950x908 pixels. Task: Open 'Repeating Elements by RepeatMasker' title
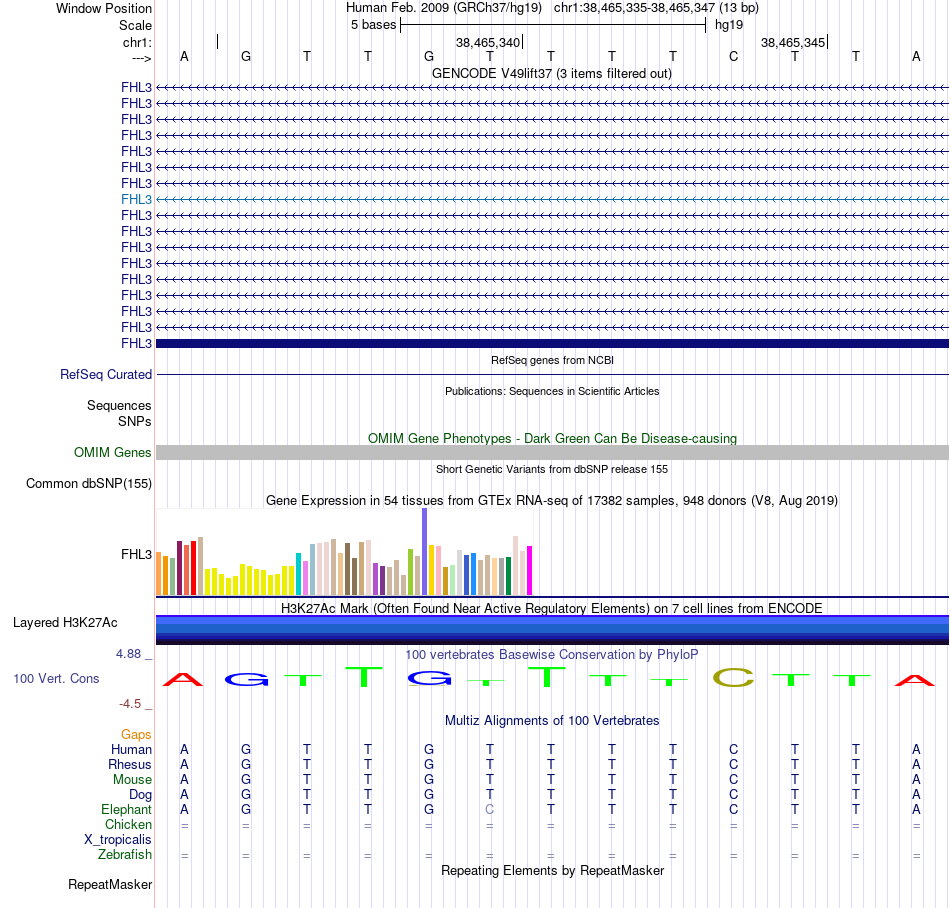(x=552, y=871)
